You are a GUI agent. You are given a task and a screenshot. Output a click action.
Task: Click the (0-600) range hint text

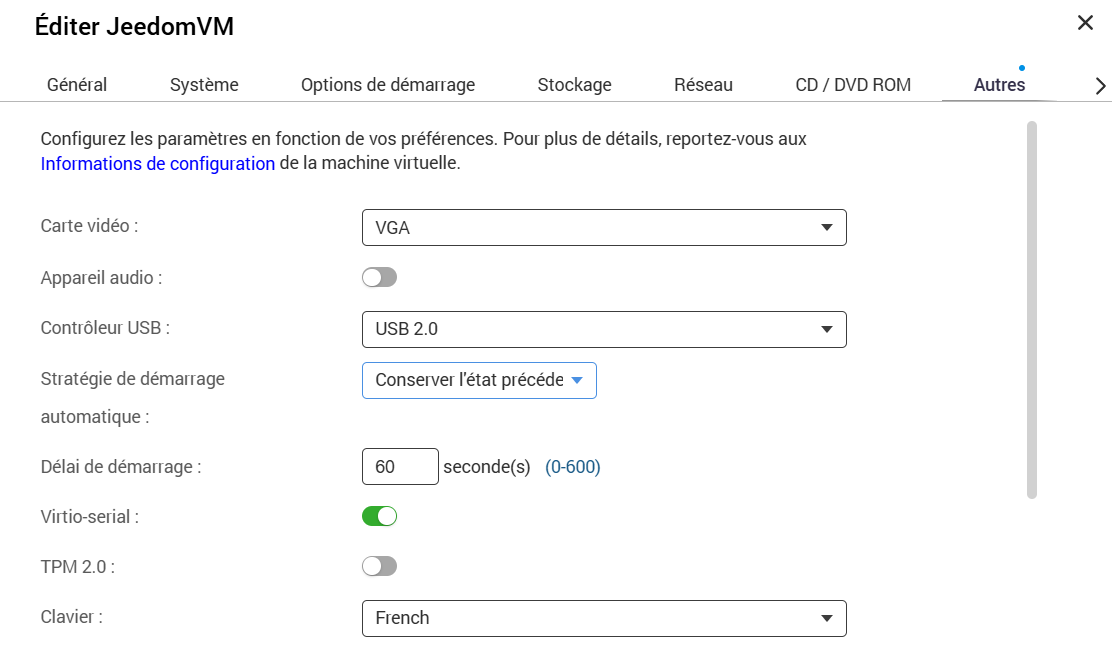(x=573, y=467)
